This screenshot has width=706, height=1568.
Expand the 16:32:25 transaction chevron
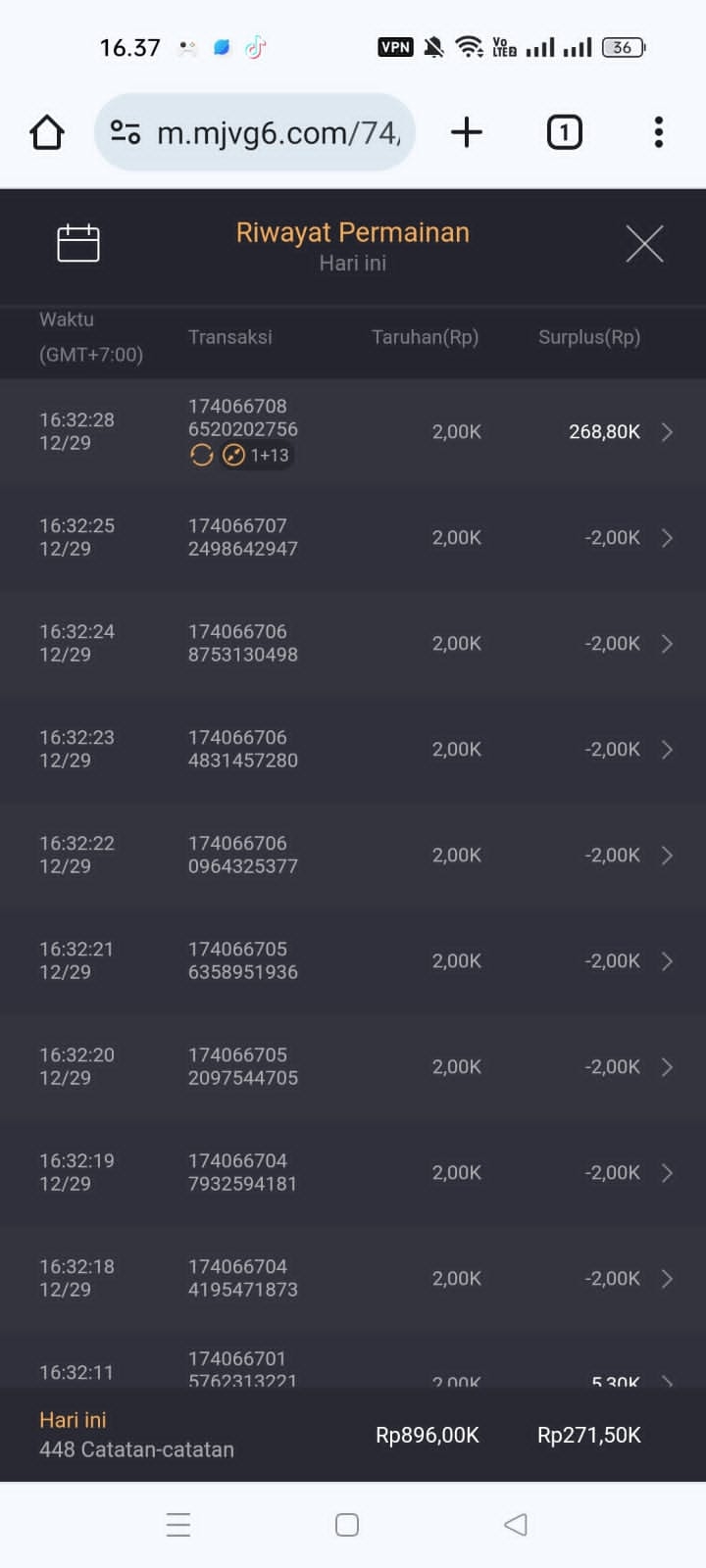(667, 538)
